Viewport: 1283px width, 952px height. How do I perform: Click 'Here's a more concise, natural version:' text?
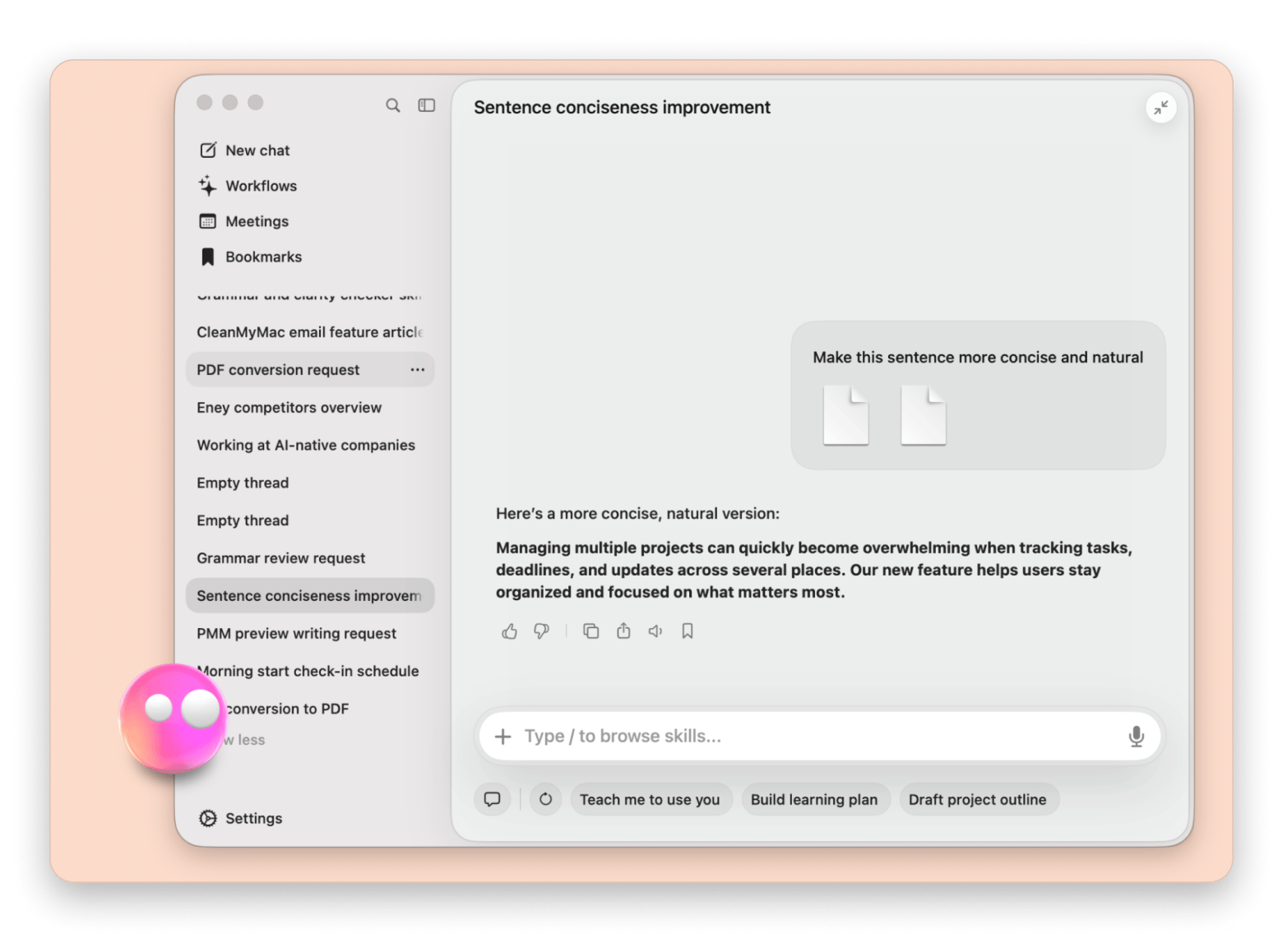coord(637,514)
